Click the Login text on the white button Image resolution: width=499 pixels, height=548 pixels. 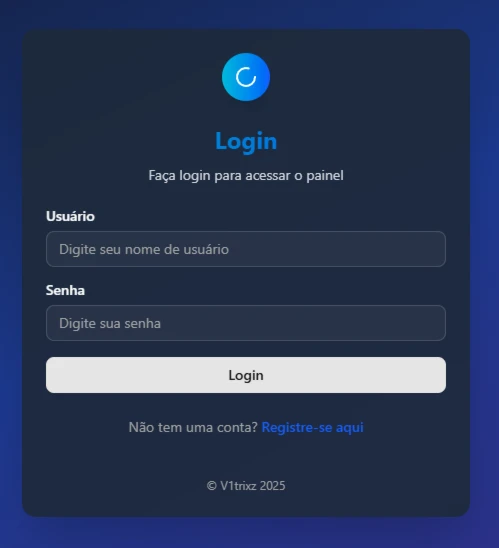[x=246, y=375]
